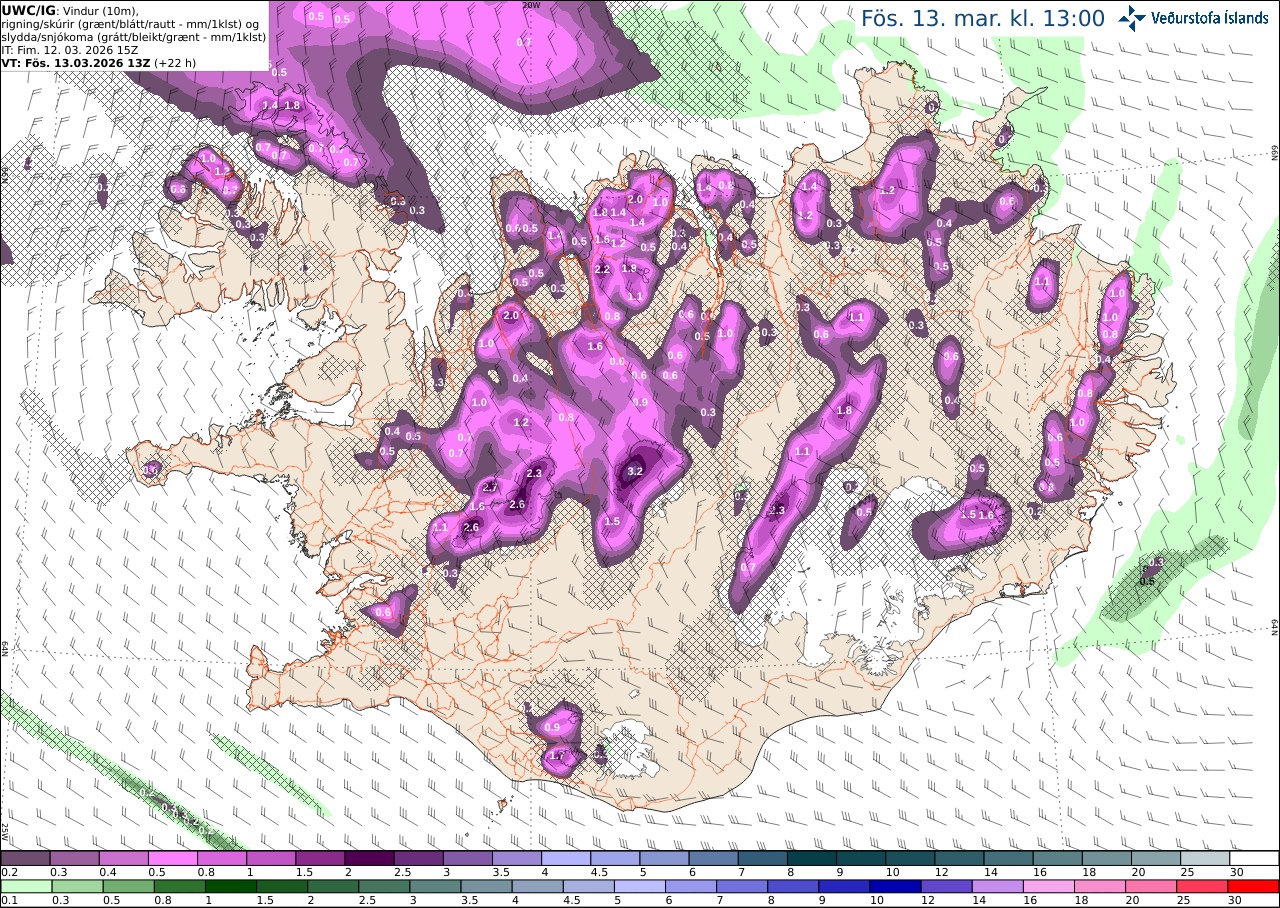Image resolution: width=1280 pixels, height=908 pixels.
Task: Click the 25W longitude label at bottom left
Action: [5, 831]
